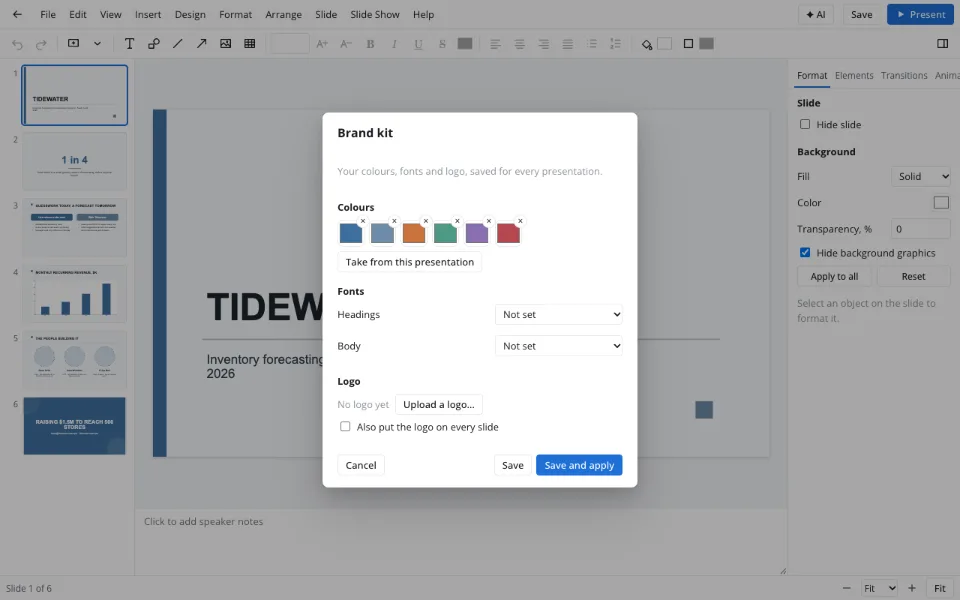Click Take from this presentation
This screenshot has width=960, height=600.
tap(410, 262)
